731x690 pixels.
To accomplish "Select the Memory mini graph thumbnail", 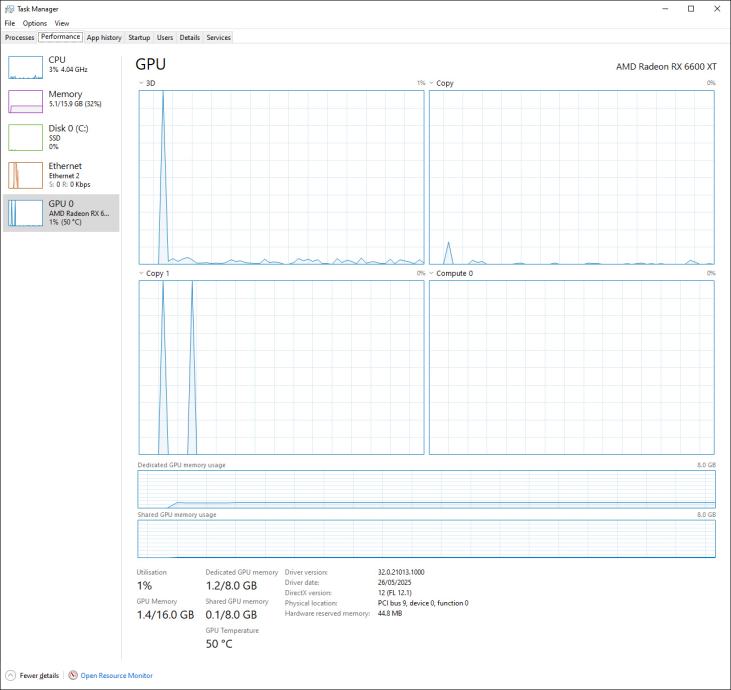I will 26,102.
